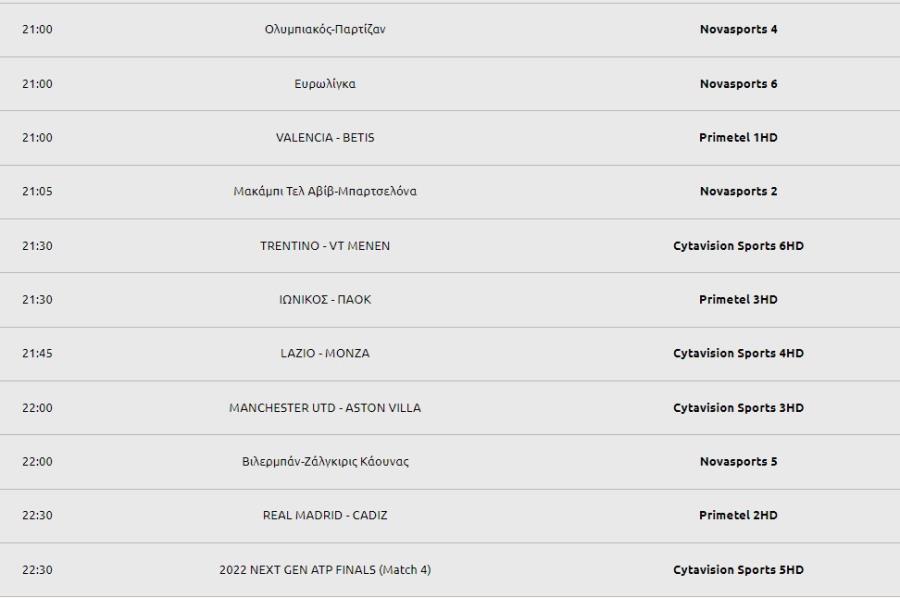Open the Ευρωλίγκα listing at 21:00
Image resolution: width=900 pixels, height=598 pixels.
point(325,84)
